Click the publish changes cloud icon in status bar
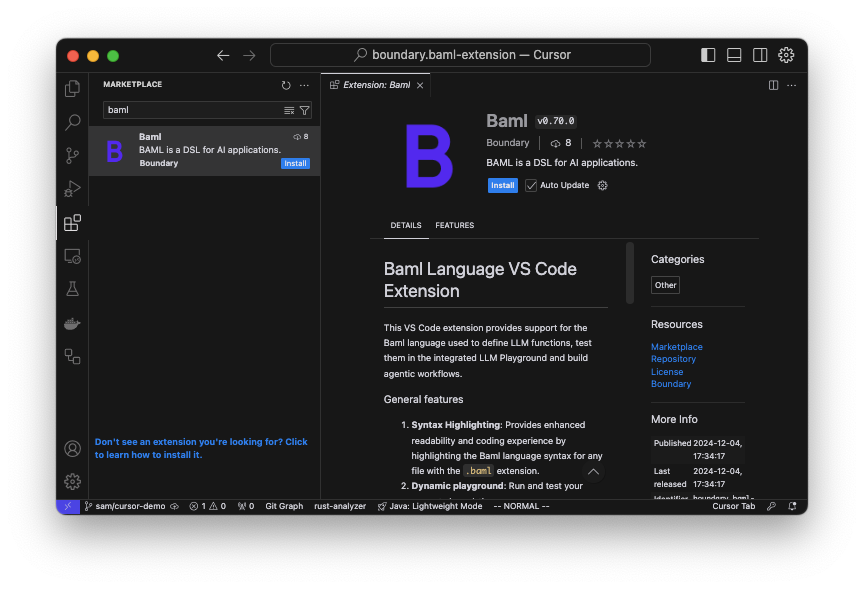 (175, 506)
